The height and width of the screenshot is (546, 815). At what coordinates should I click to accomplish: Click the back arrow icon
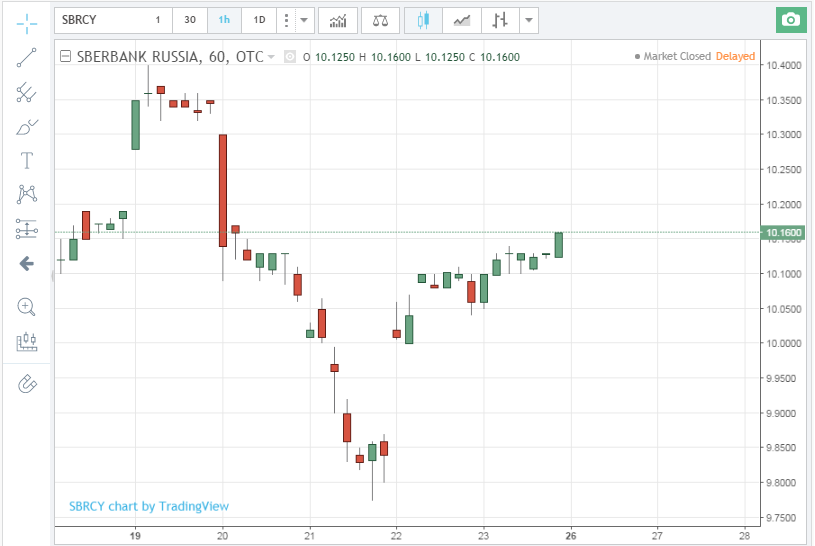point(27,264)
